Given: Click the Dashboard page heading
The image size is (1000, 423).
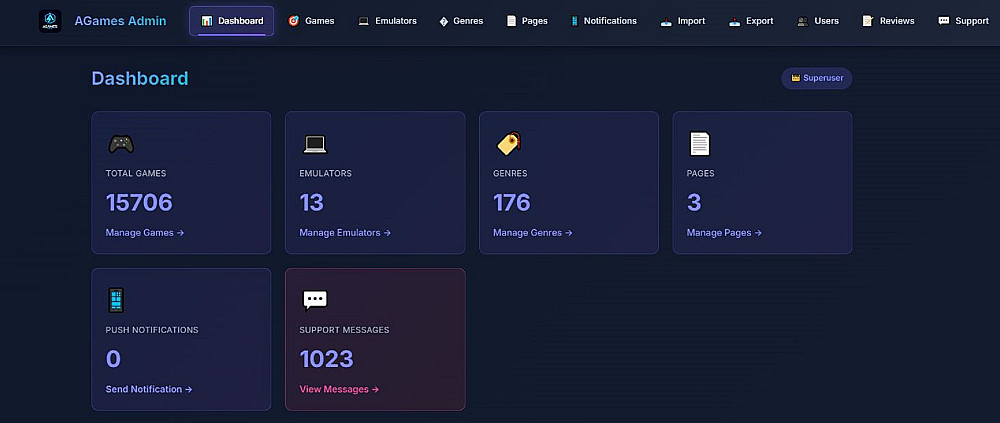Looking at the screenshot, I should [x=140, y=78].
